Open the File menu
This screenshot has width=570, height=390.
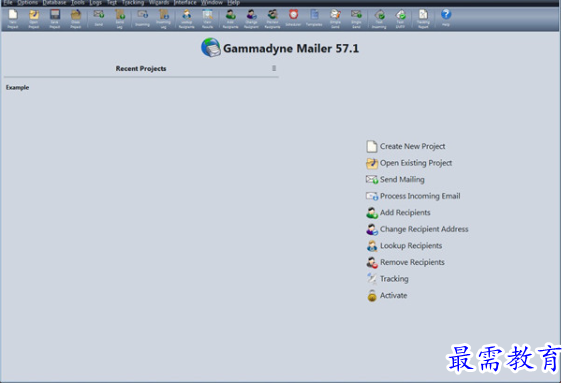8,3
